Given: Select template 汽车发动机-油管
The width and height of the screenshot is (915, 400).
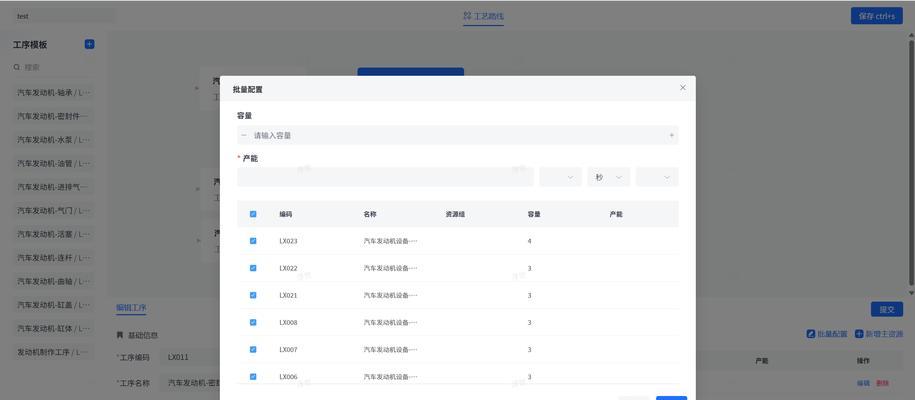Looking at the screenshot, I should point(54,164).
